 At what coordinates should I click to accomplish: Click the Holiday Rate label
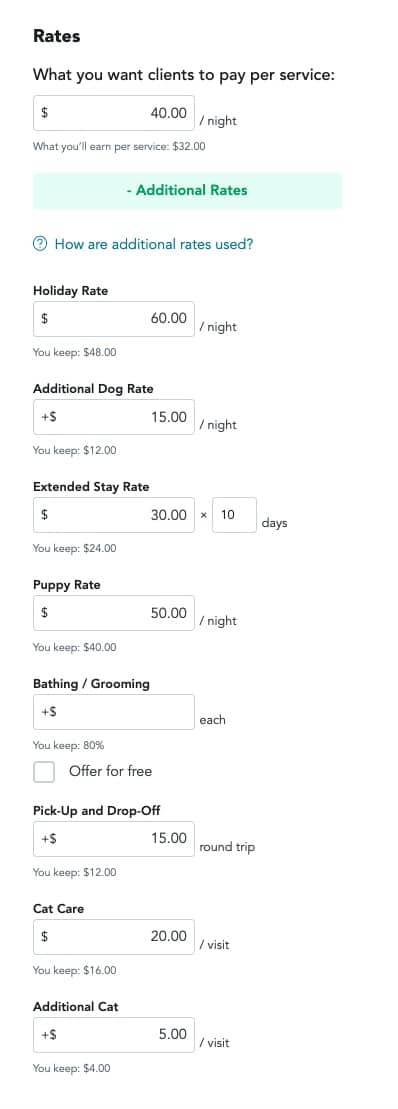pos(71,291)
